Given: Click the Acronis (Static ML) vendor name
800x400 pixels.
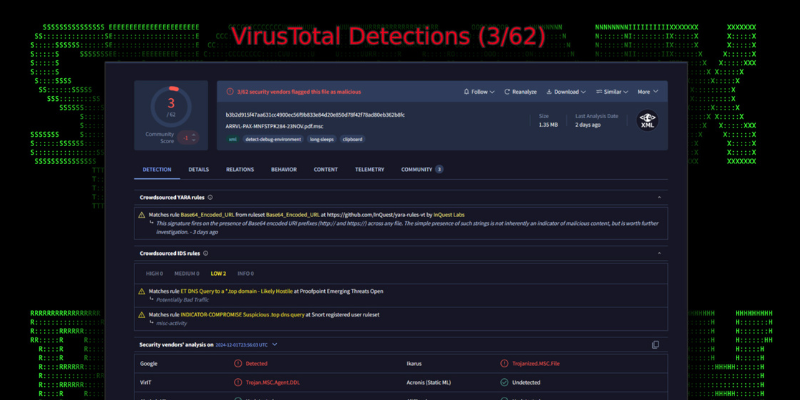Looking at the screenshot, I should pyautogui.click(x=429, y=382).
